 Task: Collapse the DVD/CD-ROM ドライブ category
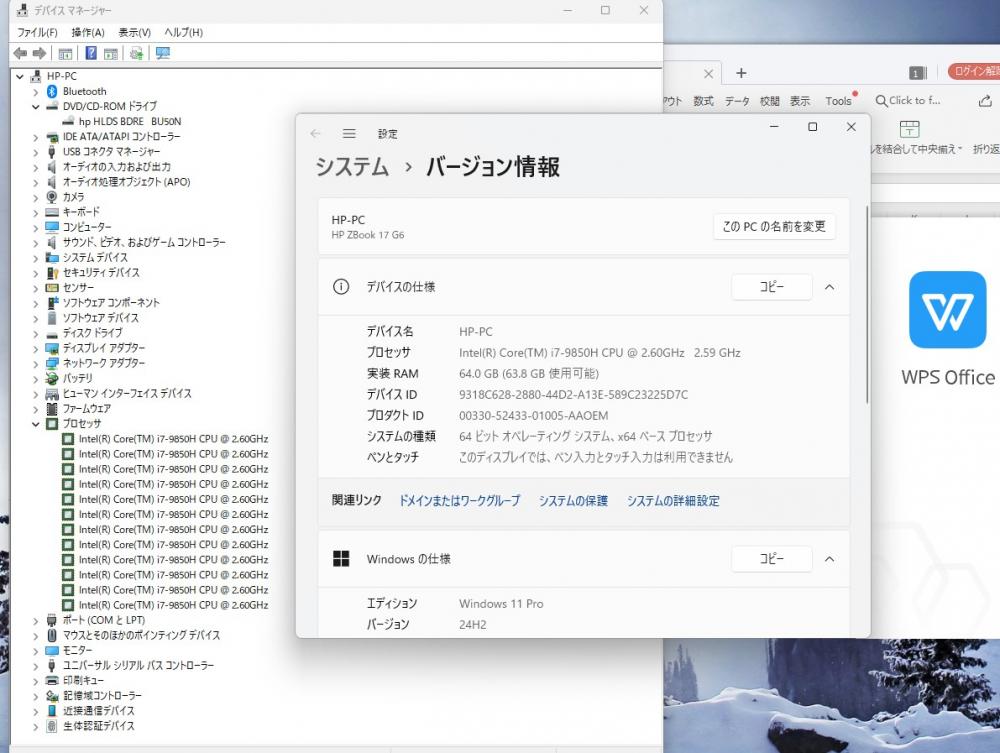(36, 106)
